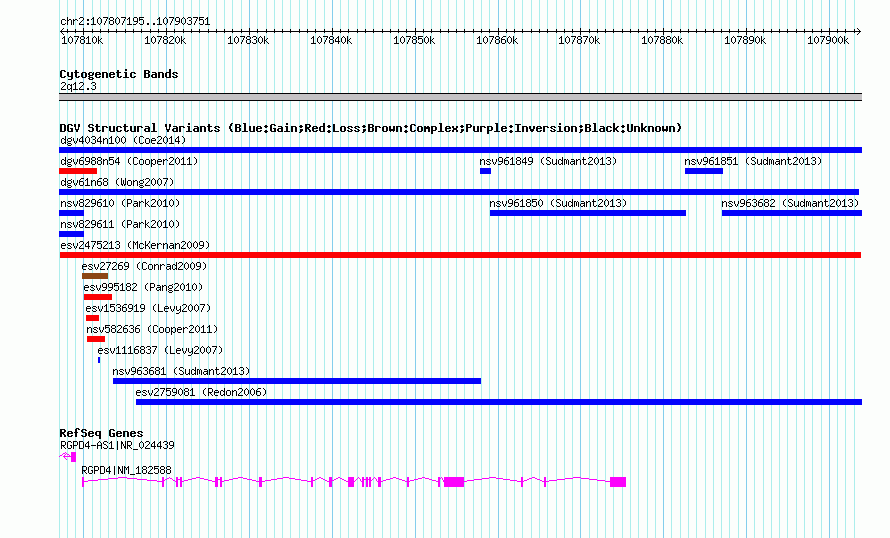Screen dimensions: 890x538
Task: Click the RefSeq Genes track title
Action: tap(101, 434)
